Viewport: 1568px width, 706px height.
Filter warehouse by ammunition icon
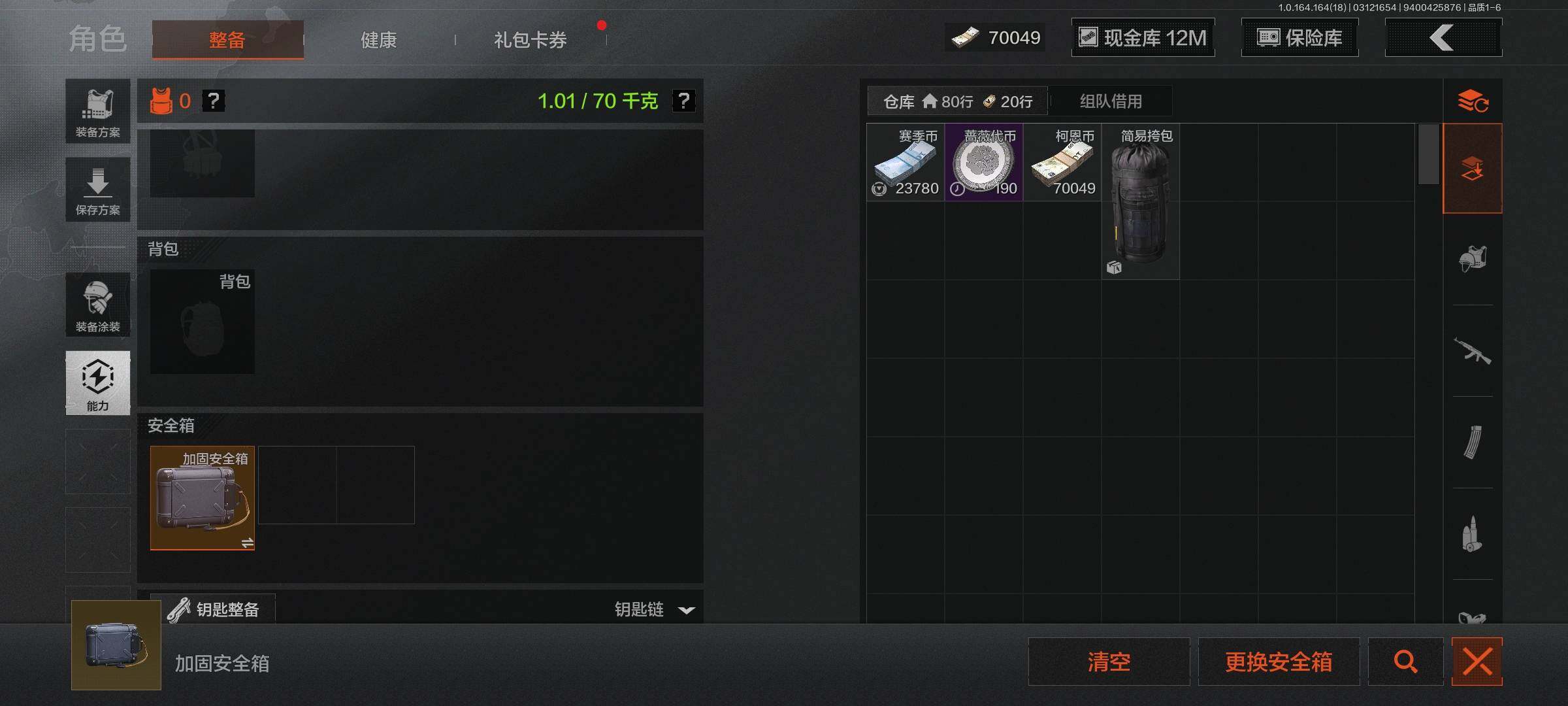1473,534
